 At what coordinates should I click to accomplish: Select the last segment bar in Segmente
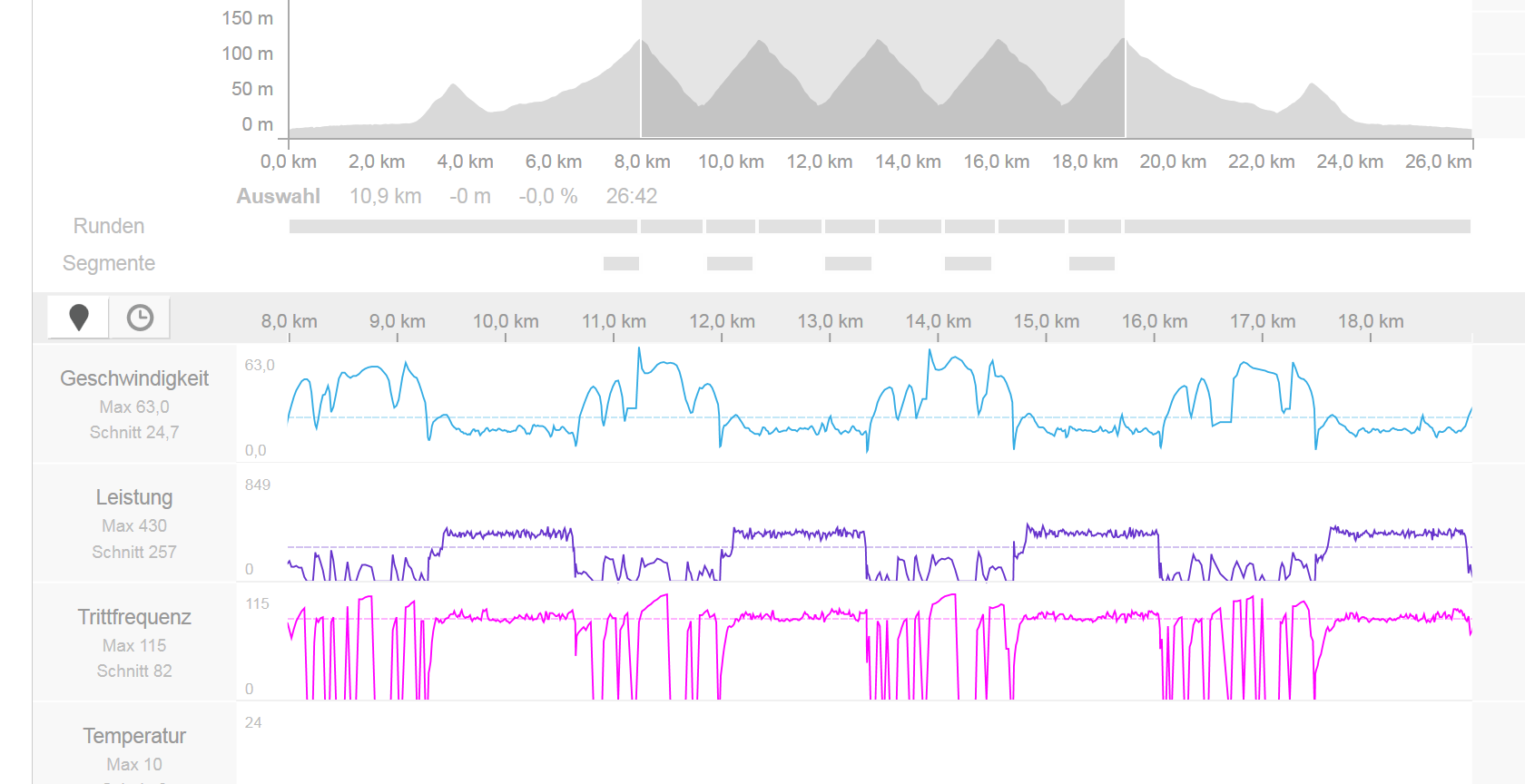point(1091,264)
